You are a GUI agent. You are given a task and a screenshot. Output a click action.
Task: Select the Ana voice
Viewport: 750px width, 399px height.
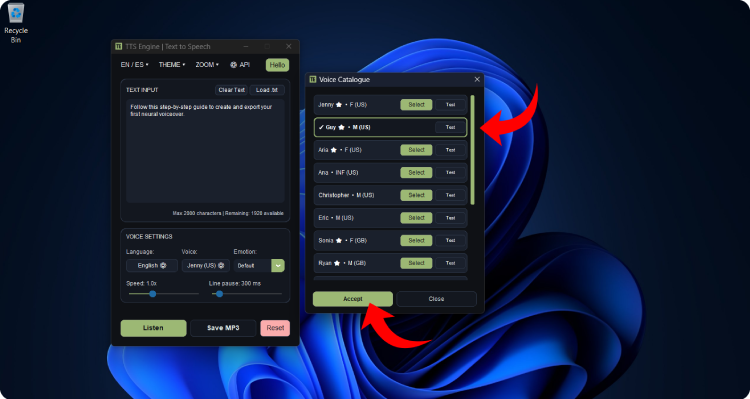pos(416,173)
